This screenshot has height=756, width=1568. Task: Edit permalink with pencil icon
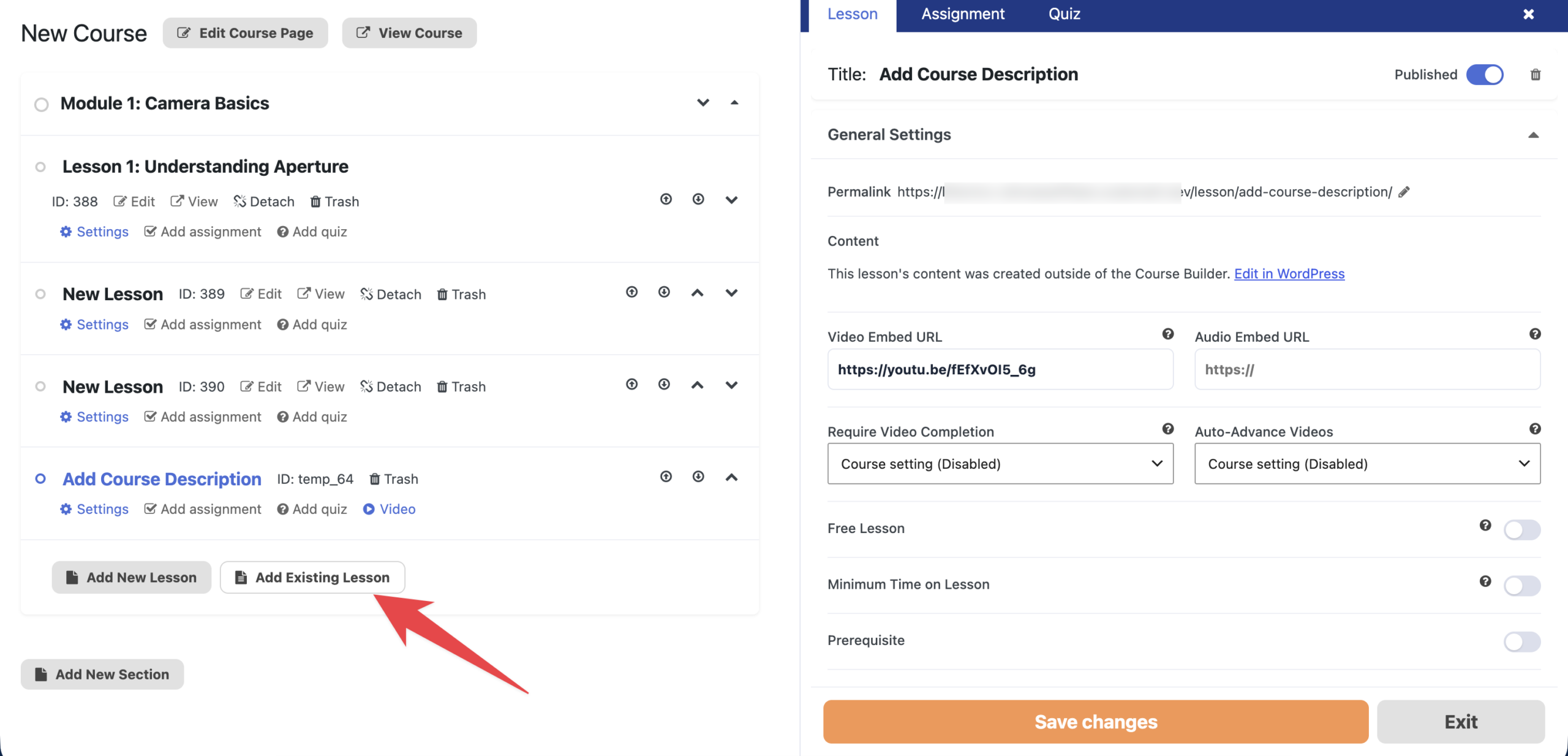(1404, 192)
